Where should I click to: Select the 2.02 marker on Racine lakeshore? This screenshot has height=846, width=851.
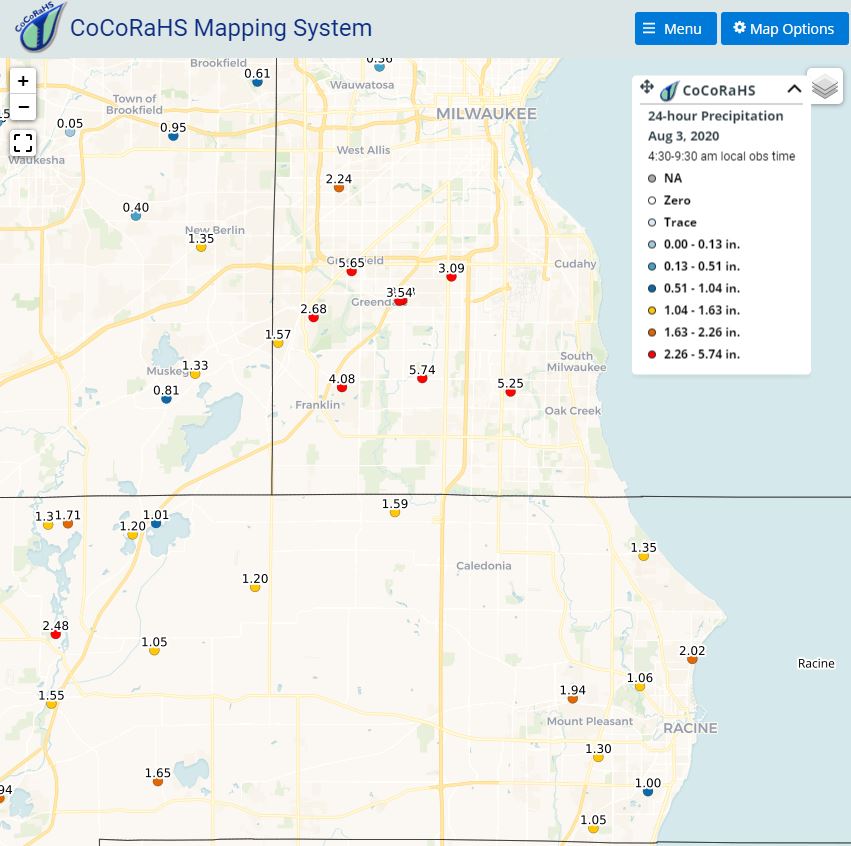click(x=692, y=660)
